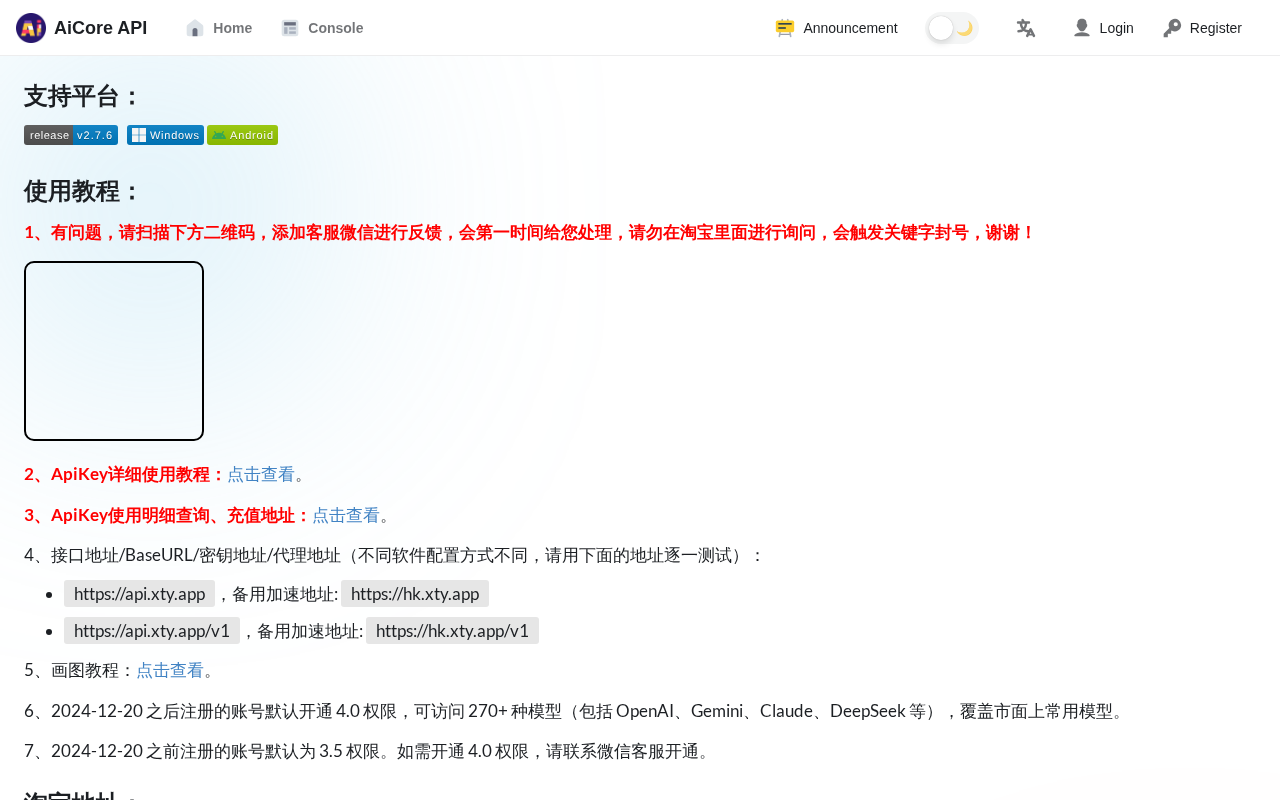Viewport: 1280px width, 800px height.
Task: Click the AiCore API site title
Action: (x=100, y=28)
